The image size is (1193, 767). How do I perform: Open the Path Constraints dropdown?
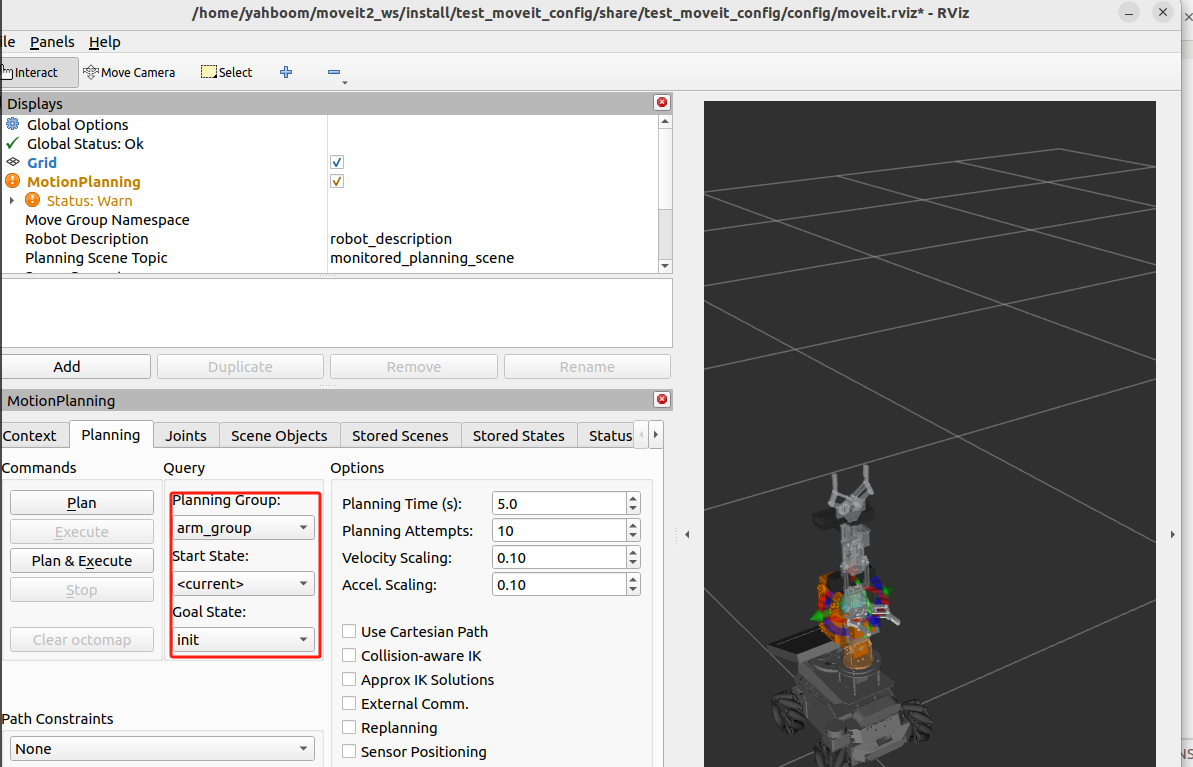(x=162, y=749)
